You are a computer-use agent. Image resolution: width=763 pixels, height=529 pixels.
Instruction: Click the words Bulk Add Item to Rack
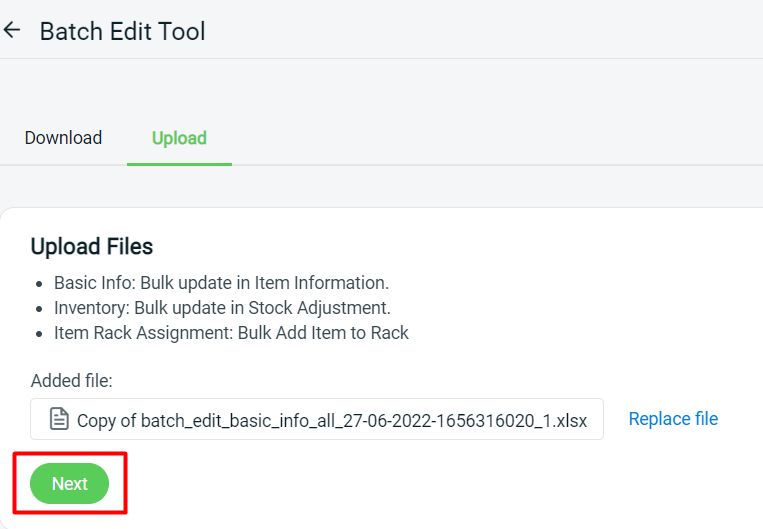[x=323, y=332]
